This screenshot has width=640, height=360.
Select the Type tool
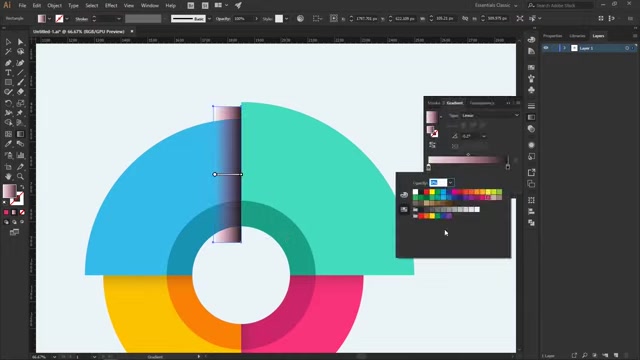click(8, 73)
